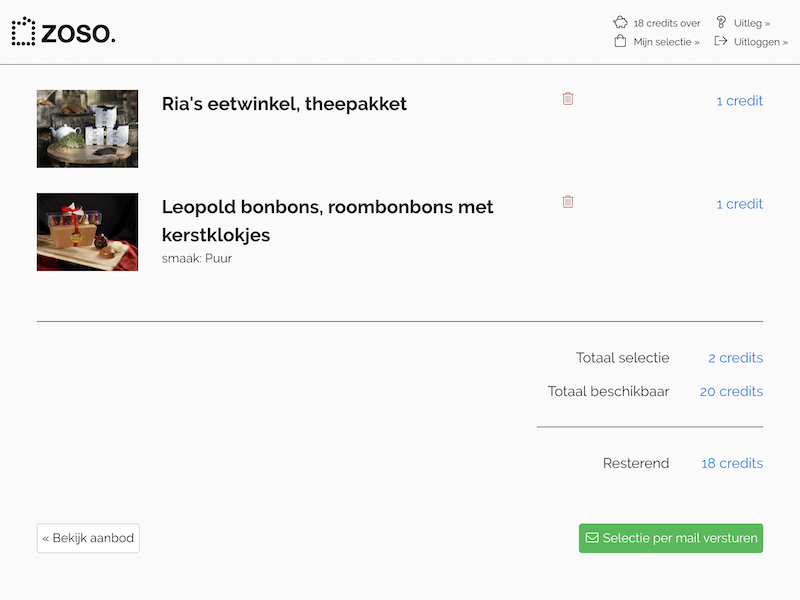This screenshot has height=600, width=800.
Task: Click the shopping bag icon
Action: 620,42
